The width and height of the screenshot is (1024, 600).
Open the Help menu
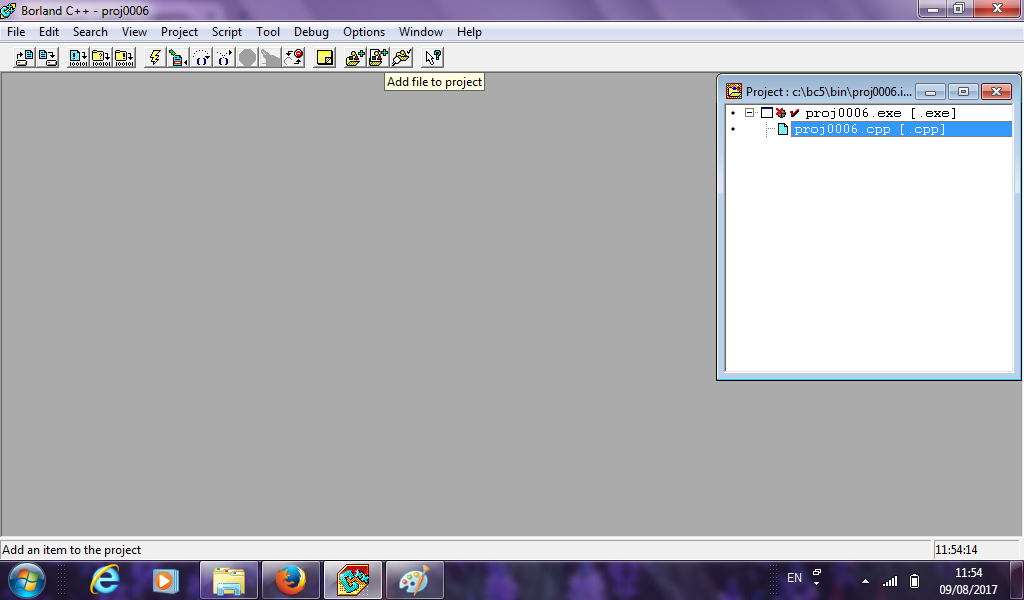click(469, 31)
